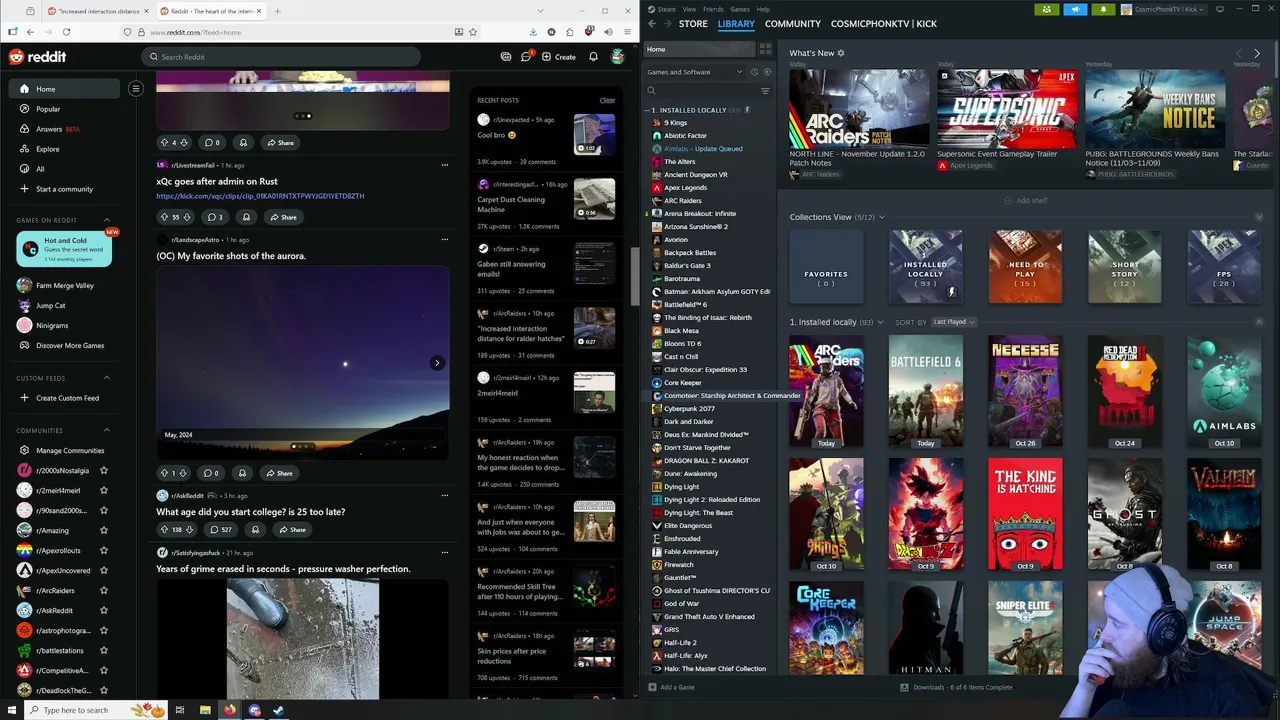The height and width of the screenshot is (720, 1280).
Task: Open the Reddit chat icon with notification badge
Action: 526,57
